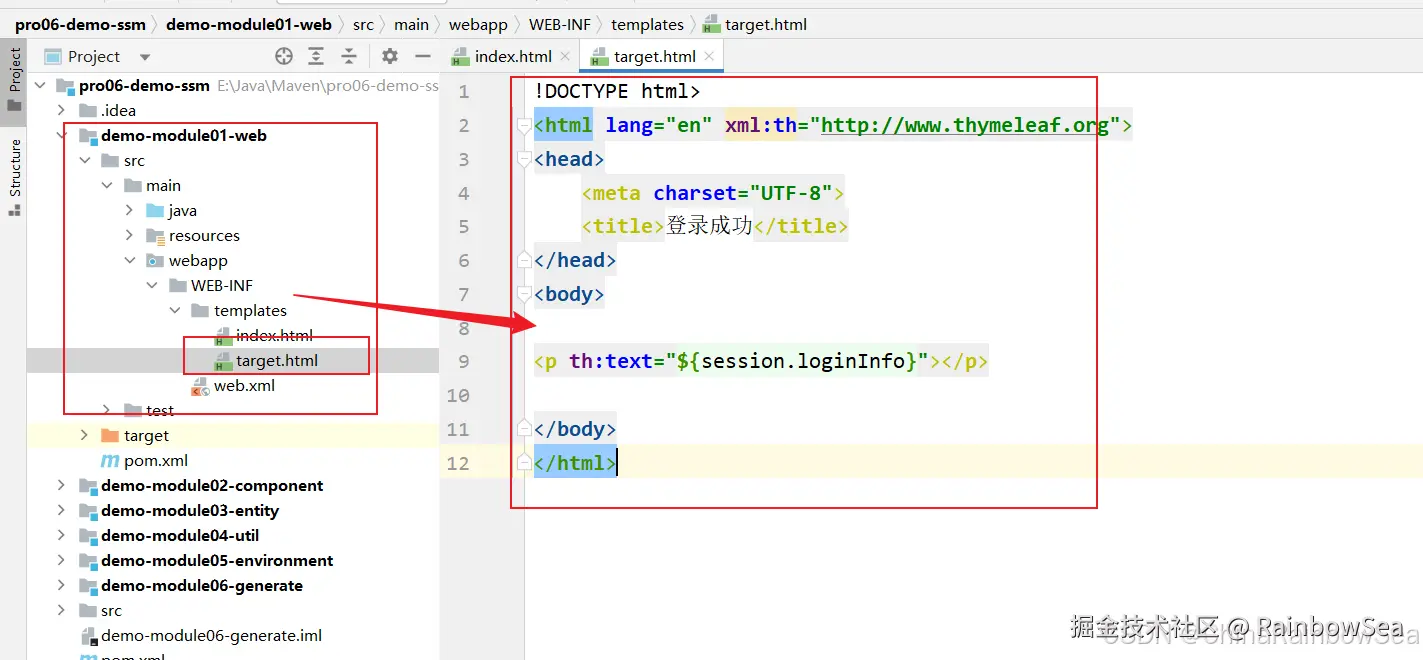Click the .idea folder icon
The image size is (1423, 660).
coord(88,111)
